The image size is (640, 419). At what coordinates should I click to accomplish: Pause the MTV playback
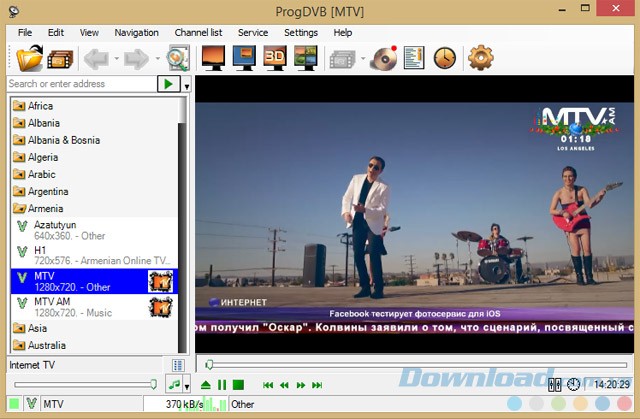pyautogui.click(x=222, y=384)
